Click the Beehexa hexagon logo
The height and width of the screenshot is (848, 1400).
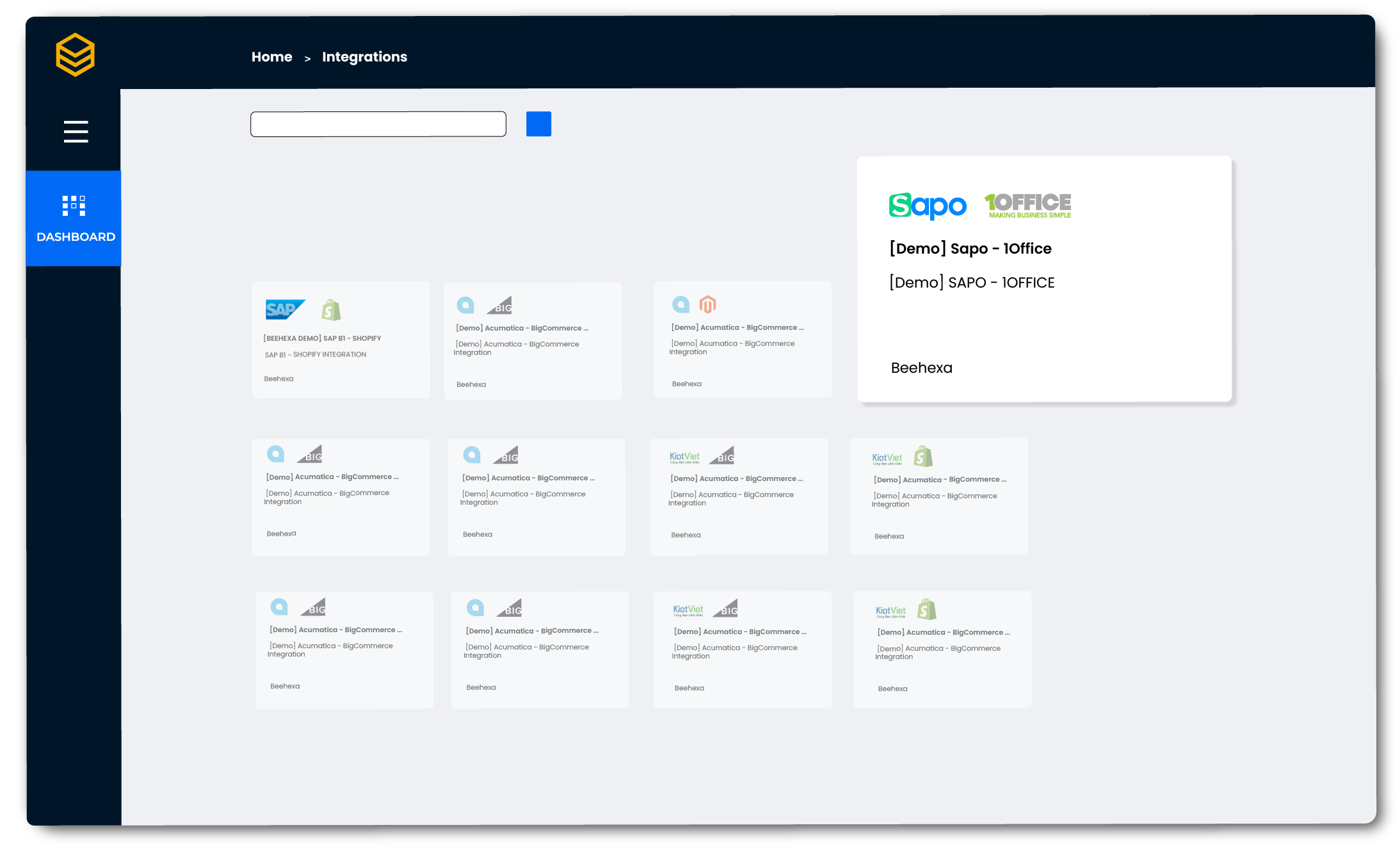[75, 55]
